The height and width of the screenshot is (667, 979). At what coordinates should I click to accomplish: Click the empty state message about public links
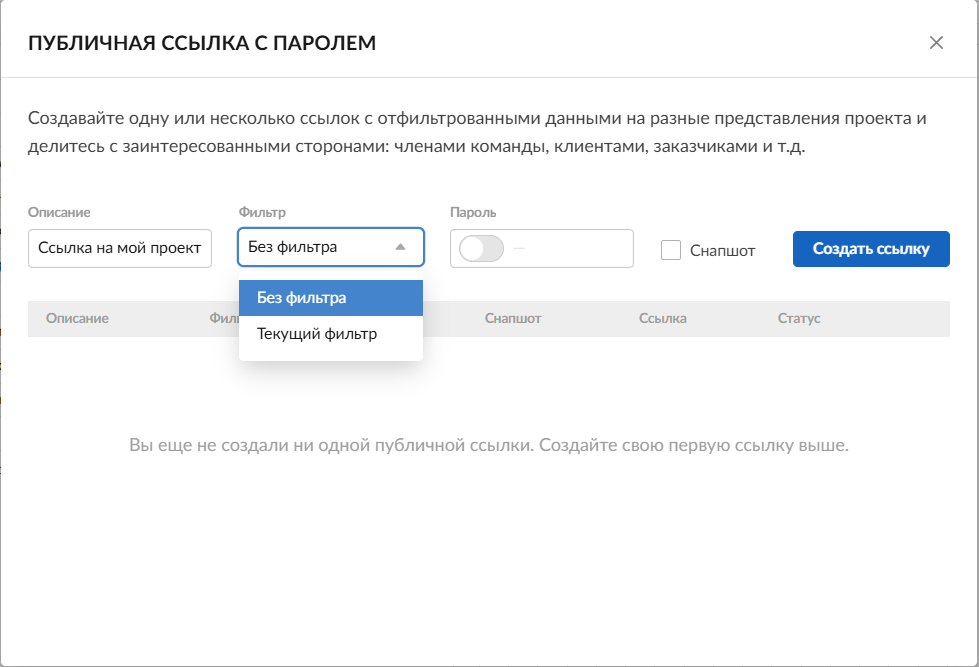490,443
